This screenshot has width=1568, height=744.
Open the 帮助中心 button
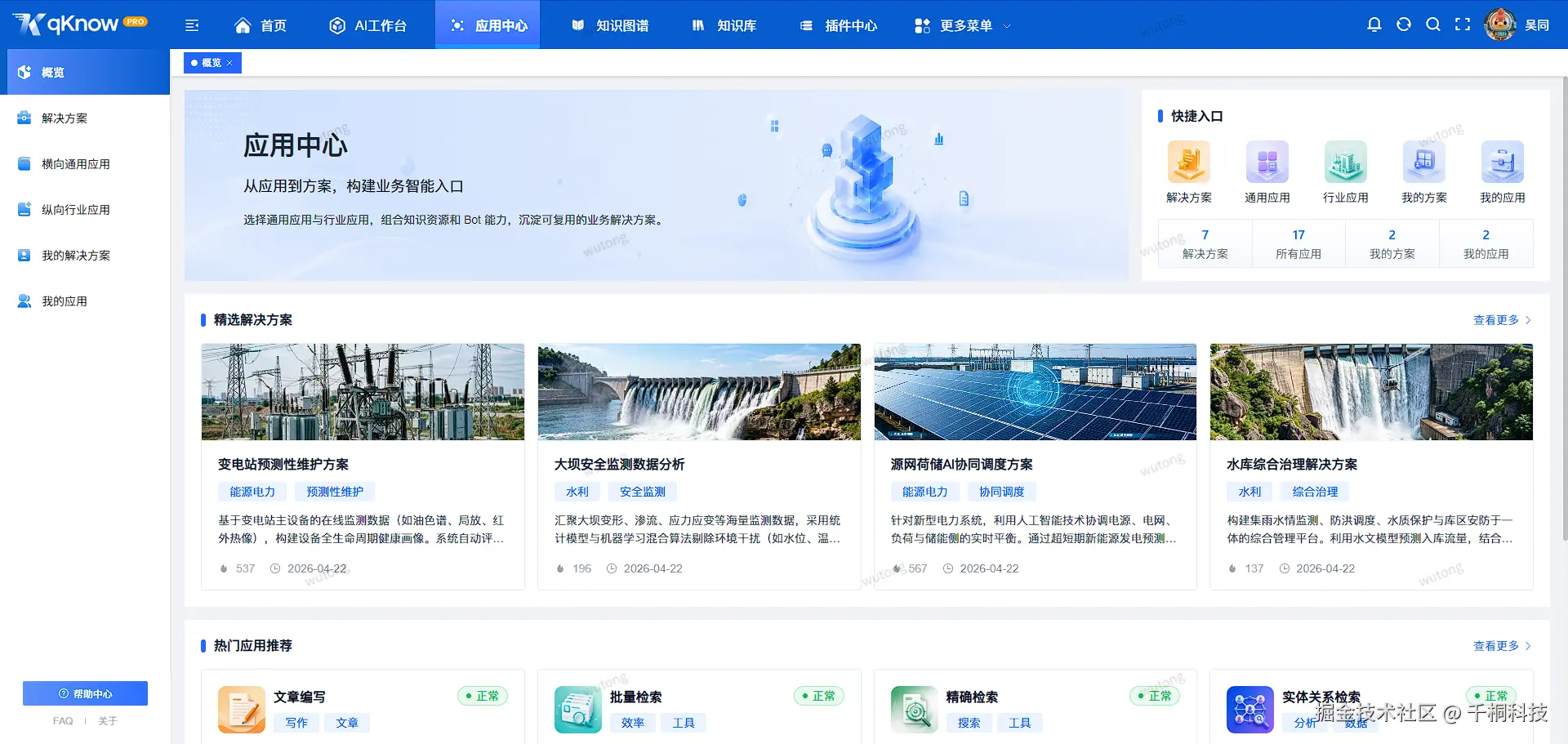click(85, 693)
